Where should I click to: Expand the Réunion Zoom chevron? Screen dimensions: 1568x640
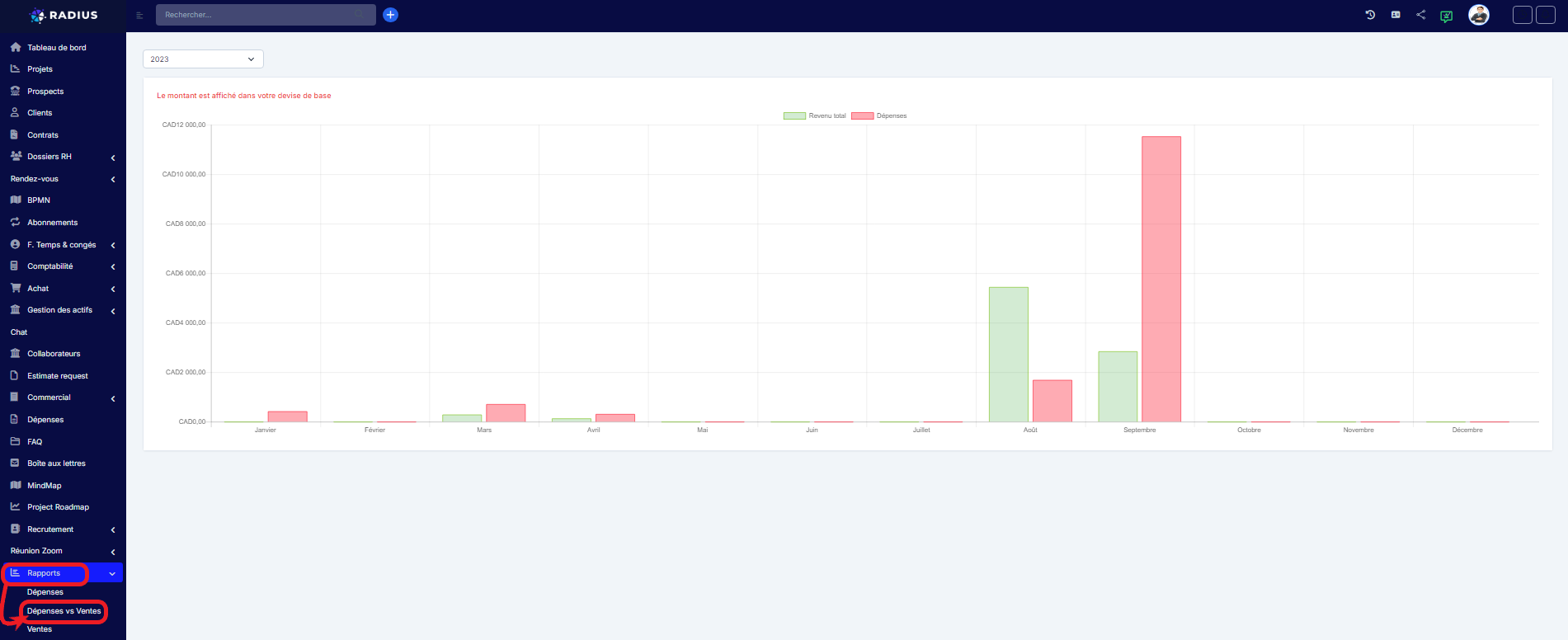pyautogui.click(x=113, y=552)
